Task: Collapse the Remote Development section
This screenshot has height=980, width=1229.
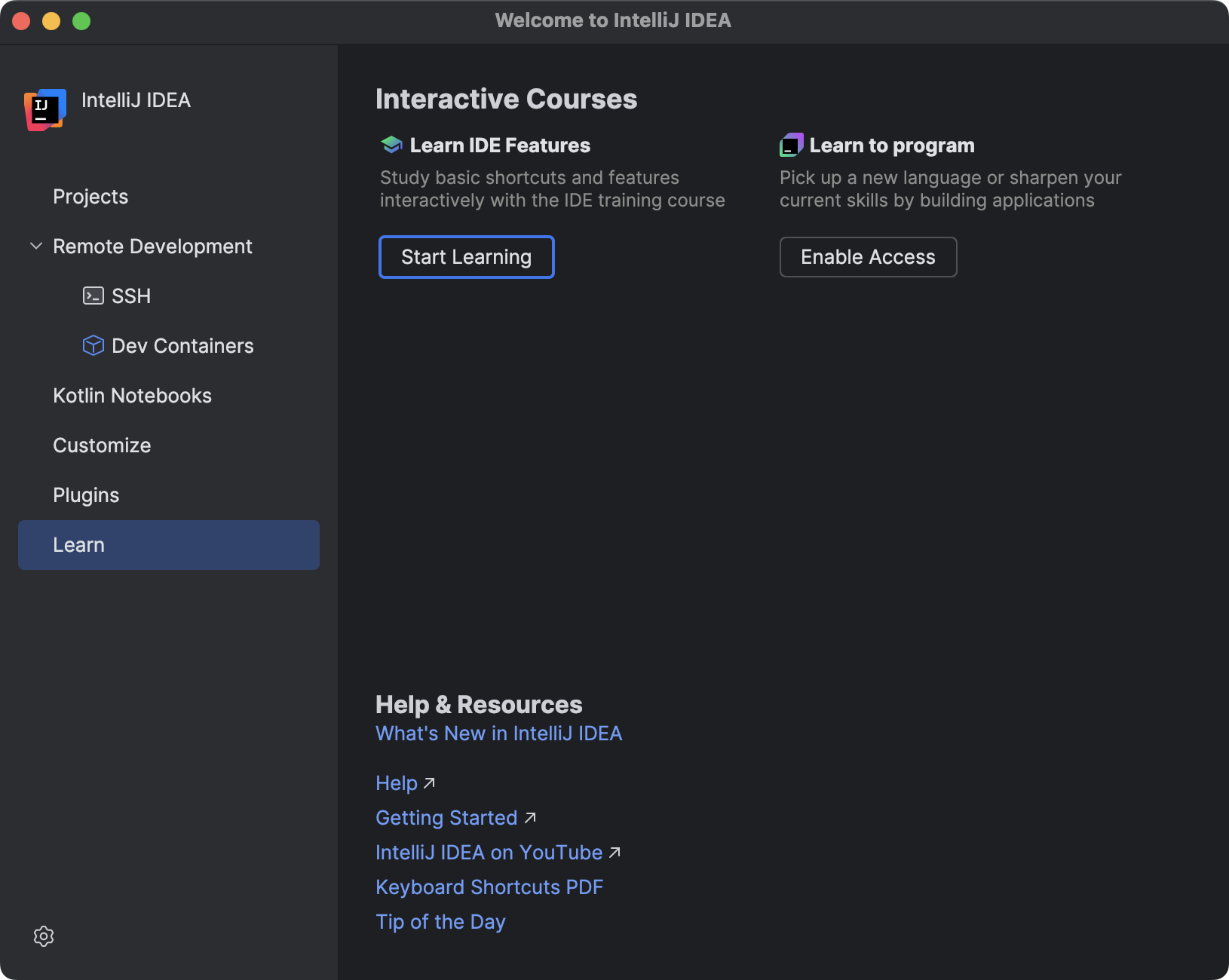Action: click(x=35, y=246)
